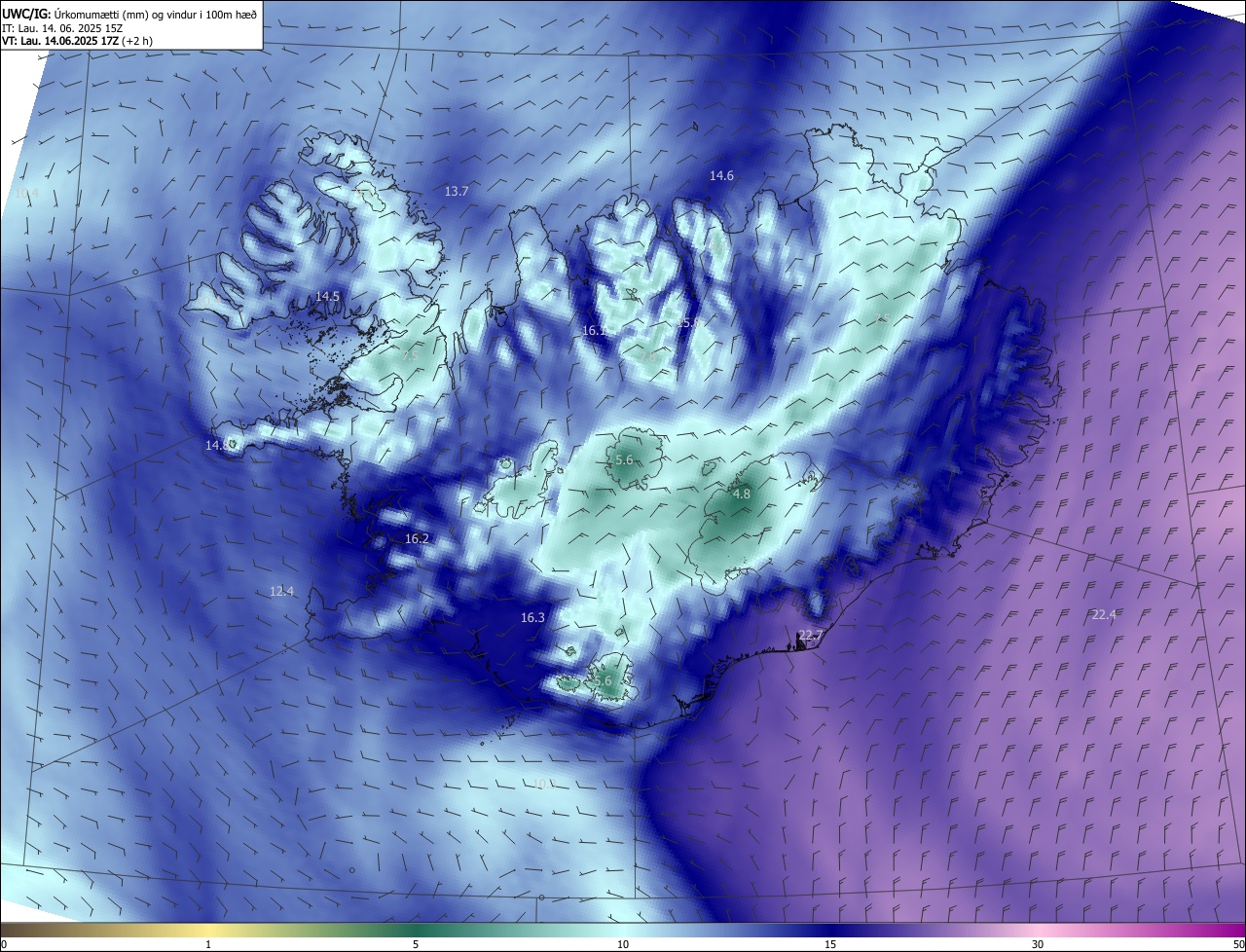Click the 4.8 label on Vatnajökull glacier
Image resolution: width=1246 pixels, height=952 pixels.
pos(742,494)
